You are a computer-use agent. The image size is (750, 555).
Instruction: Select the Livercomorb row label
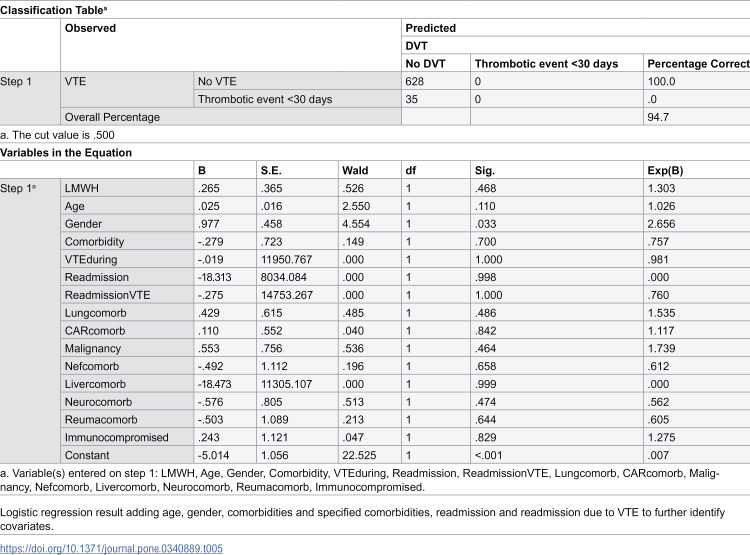coord(95,384)
